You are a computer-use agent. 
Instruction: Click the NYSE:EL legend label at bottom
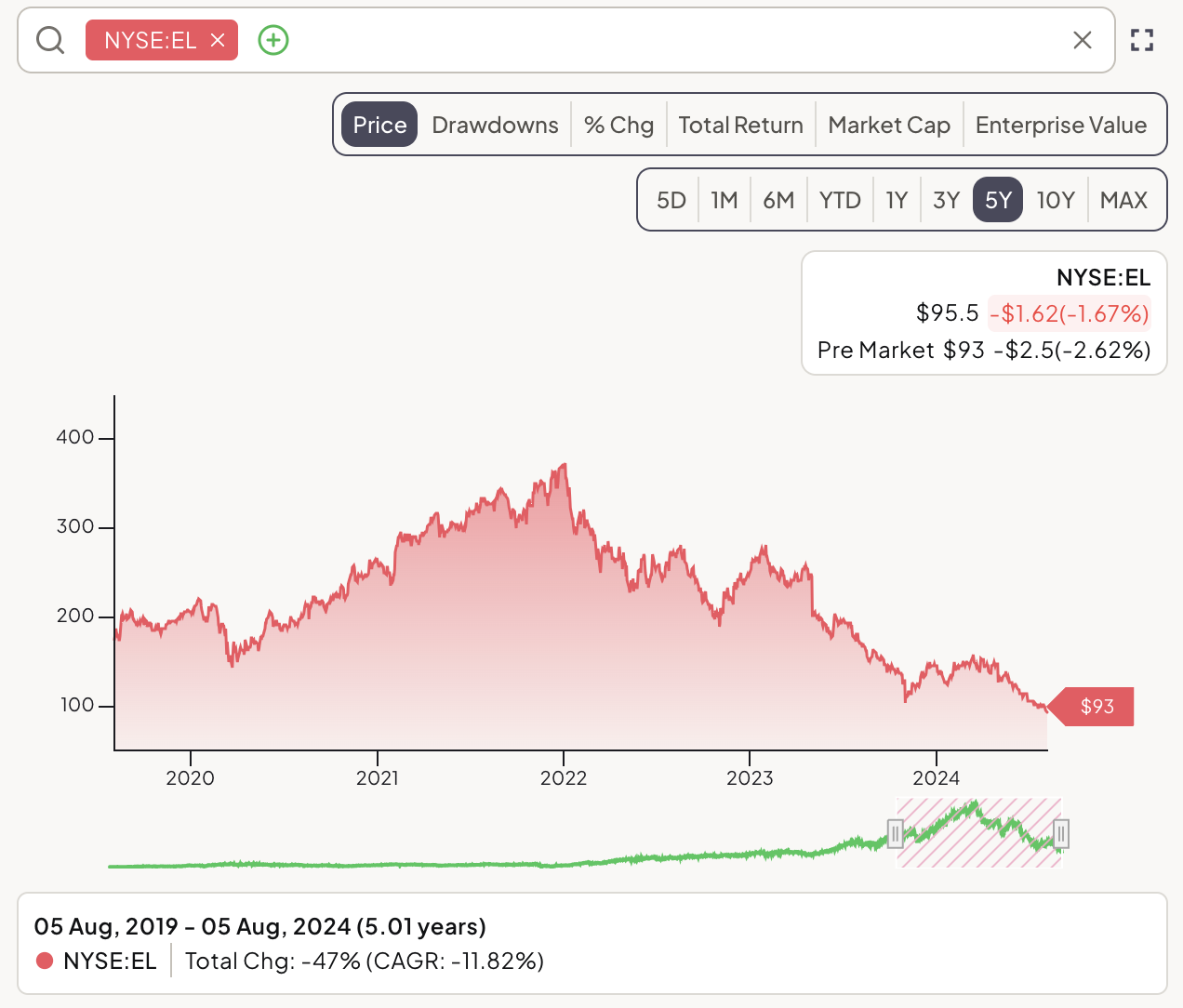pyautogui.click(x=110, y=961)
